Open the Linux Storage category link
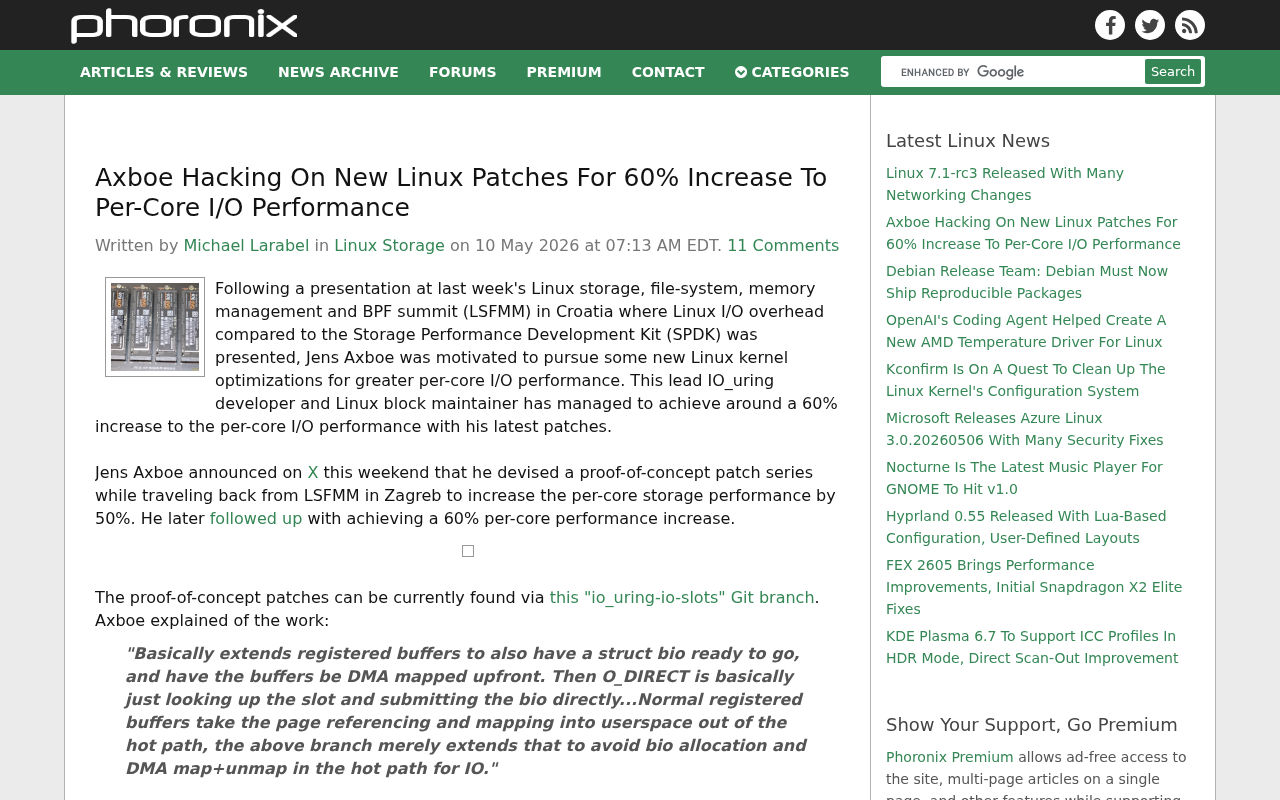1280x800 pixels. (389, 246)
